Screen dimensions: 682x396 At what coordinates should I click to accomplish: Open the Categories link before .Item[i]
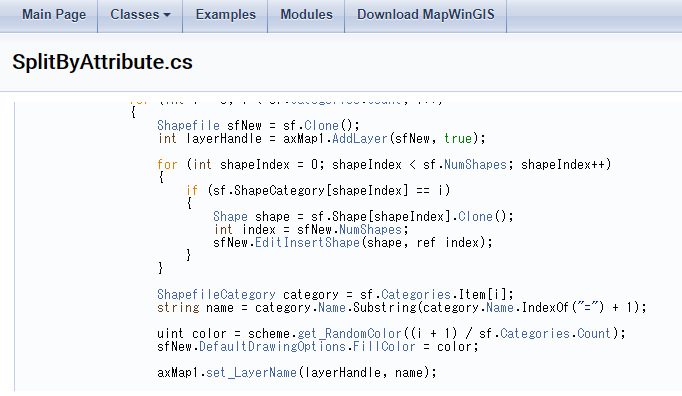(416, 295)
